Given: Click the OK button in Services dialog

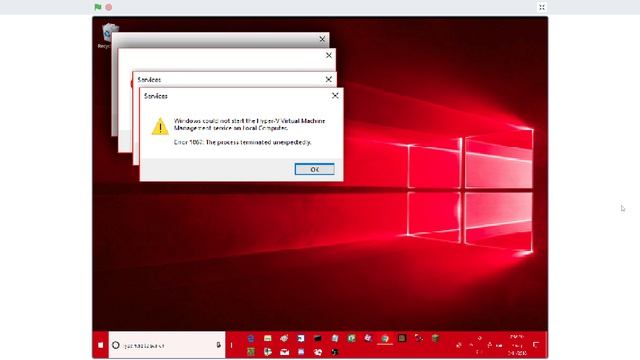Looking at the screenshot, I should pyautogui.click(x=314, y=169).
